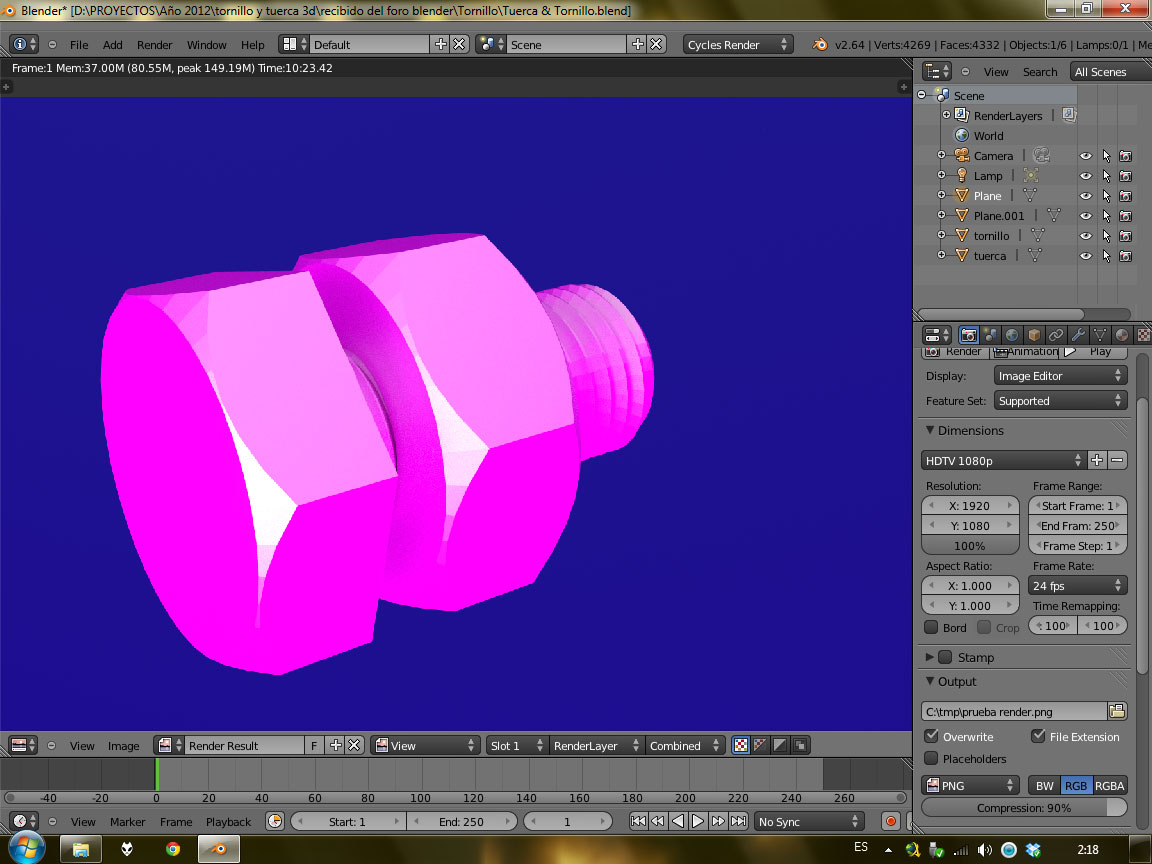Expand the Stamp panel
Screen dimensions: 1152x864
(x=930, y=657)
